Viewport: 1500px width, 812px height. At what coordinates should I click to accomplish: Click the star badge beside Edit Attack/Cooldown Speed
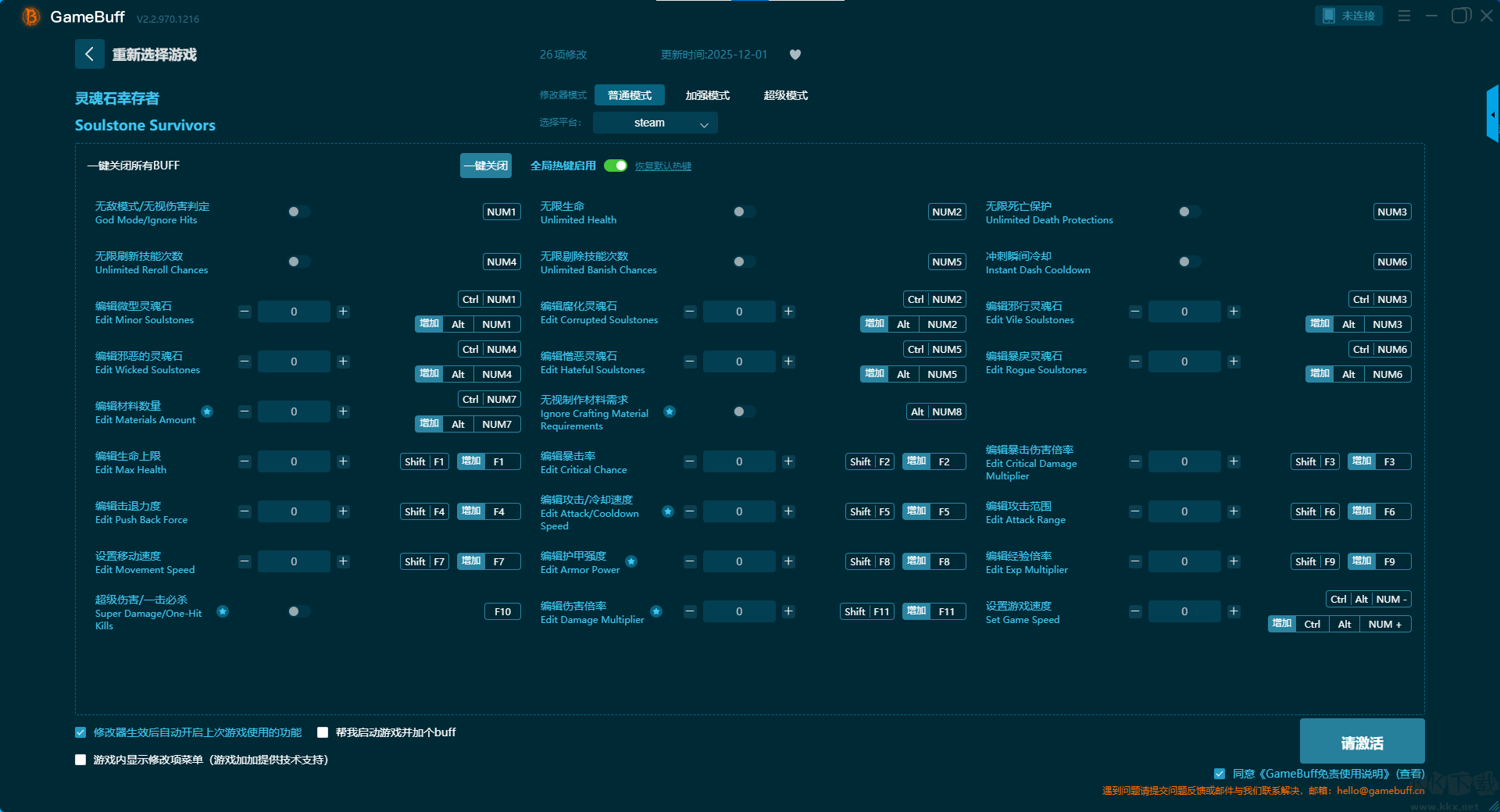tap(668, 511)
